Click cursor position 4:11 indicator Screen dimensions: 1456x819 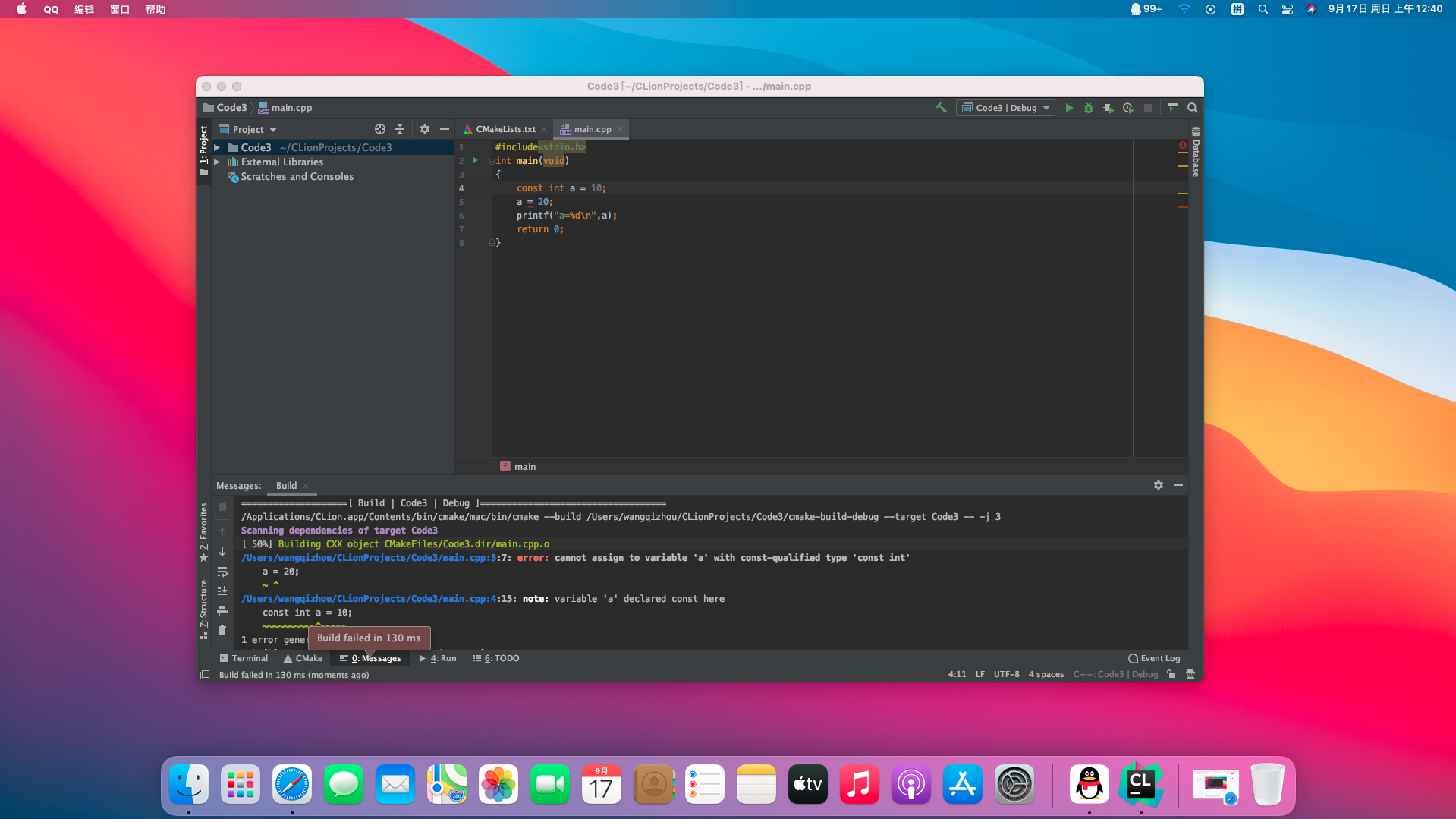point(957,674)
